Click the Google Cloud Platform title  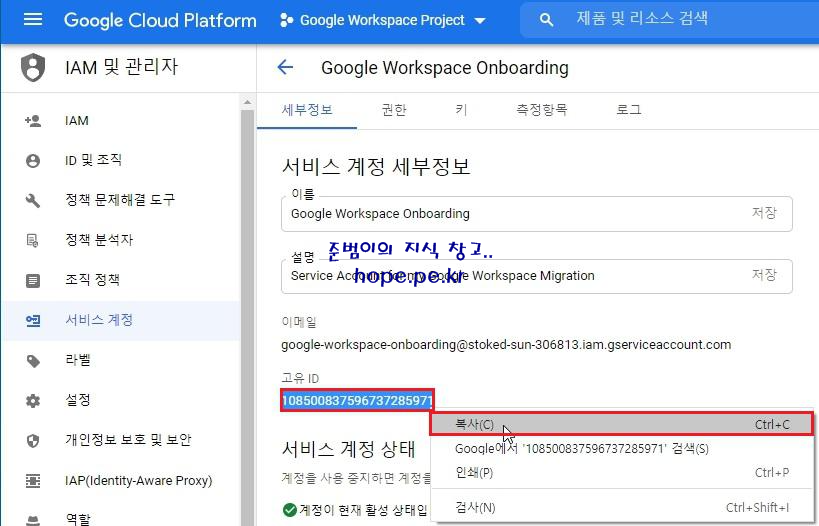160,20
